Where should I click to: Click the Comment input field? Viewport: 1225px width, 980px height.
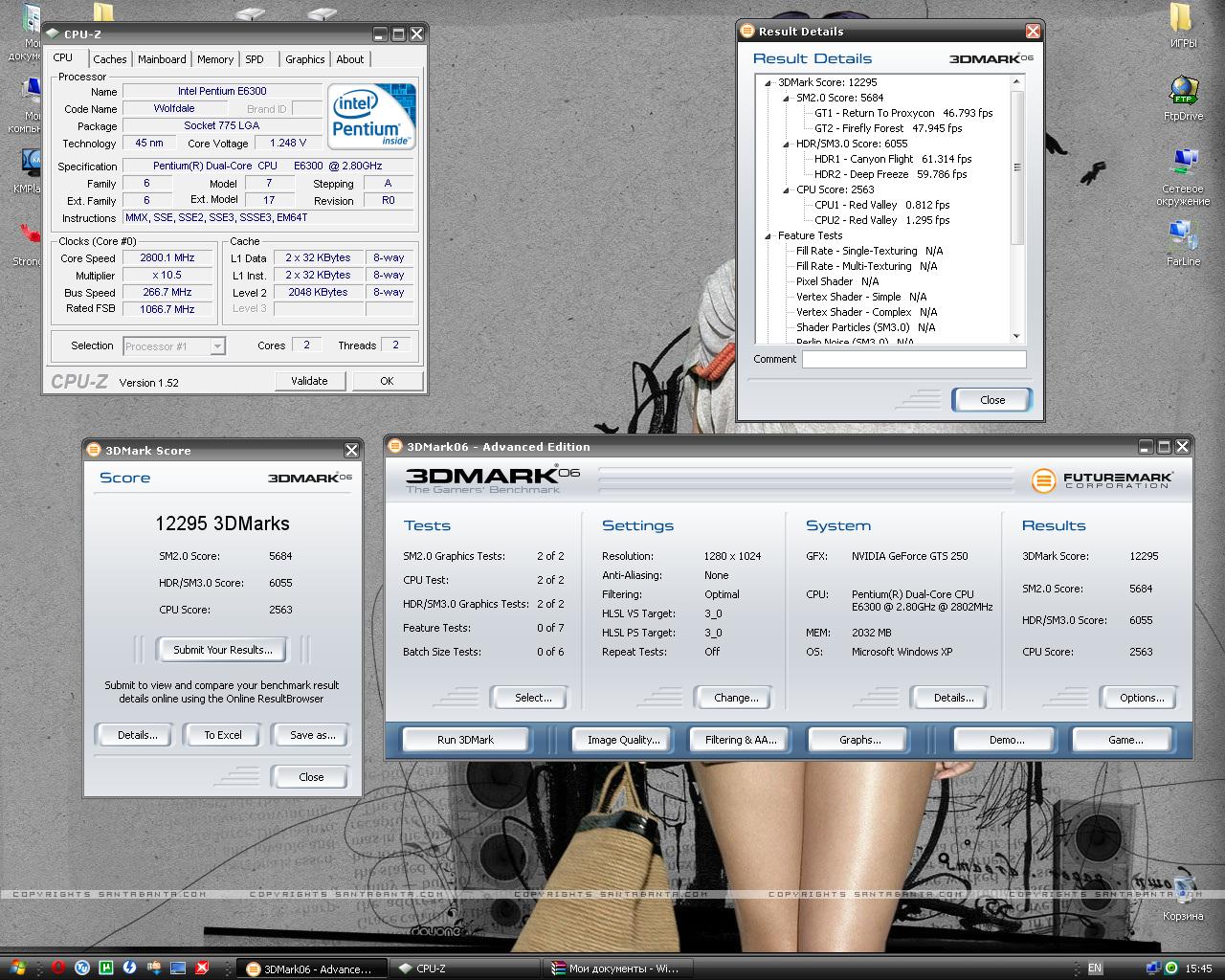(914, 360)
